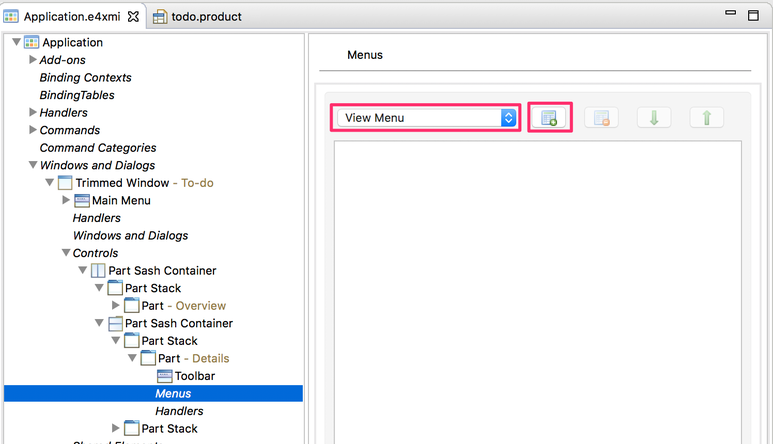Click the add menu button with green plus
The height and width of the screenshot is (444, 773).
click(x=549, y=118)
